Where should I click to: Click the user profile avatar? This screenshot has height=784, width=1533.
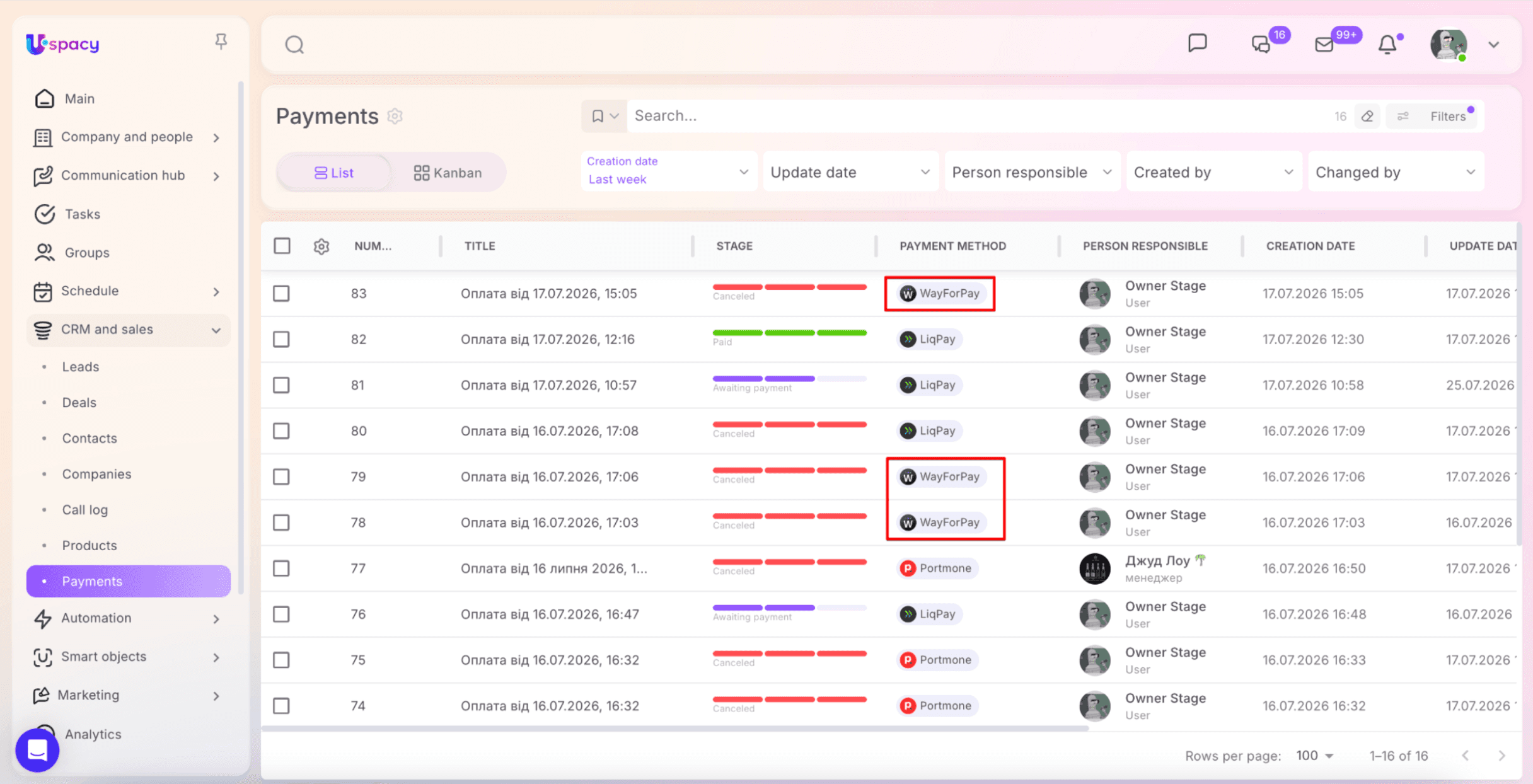[1449, 45]
